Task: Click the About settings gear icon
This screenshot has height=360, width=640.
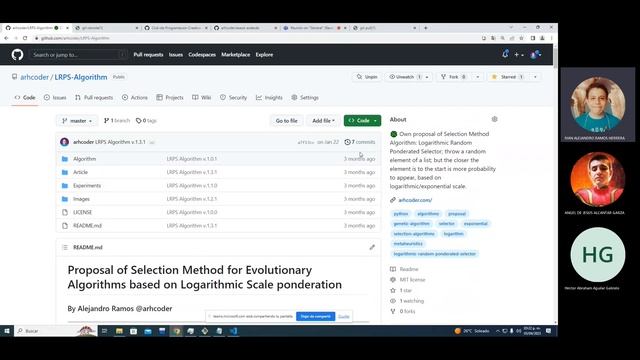Action: [494, 119]
